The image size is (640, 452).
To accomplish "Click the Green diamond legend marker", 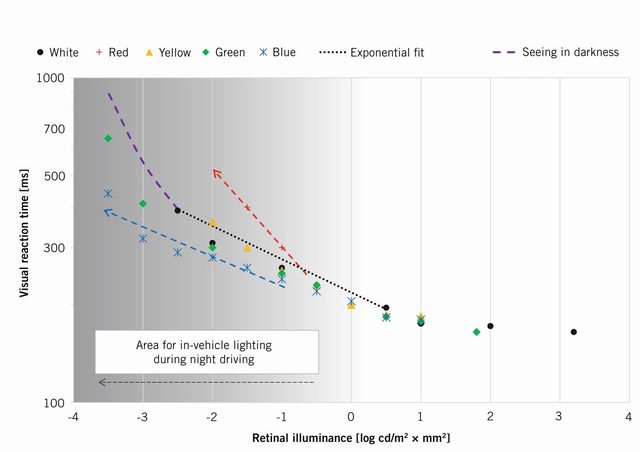I will tap(204, 52).
